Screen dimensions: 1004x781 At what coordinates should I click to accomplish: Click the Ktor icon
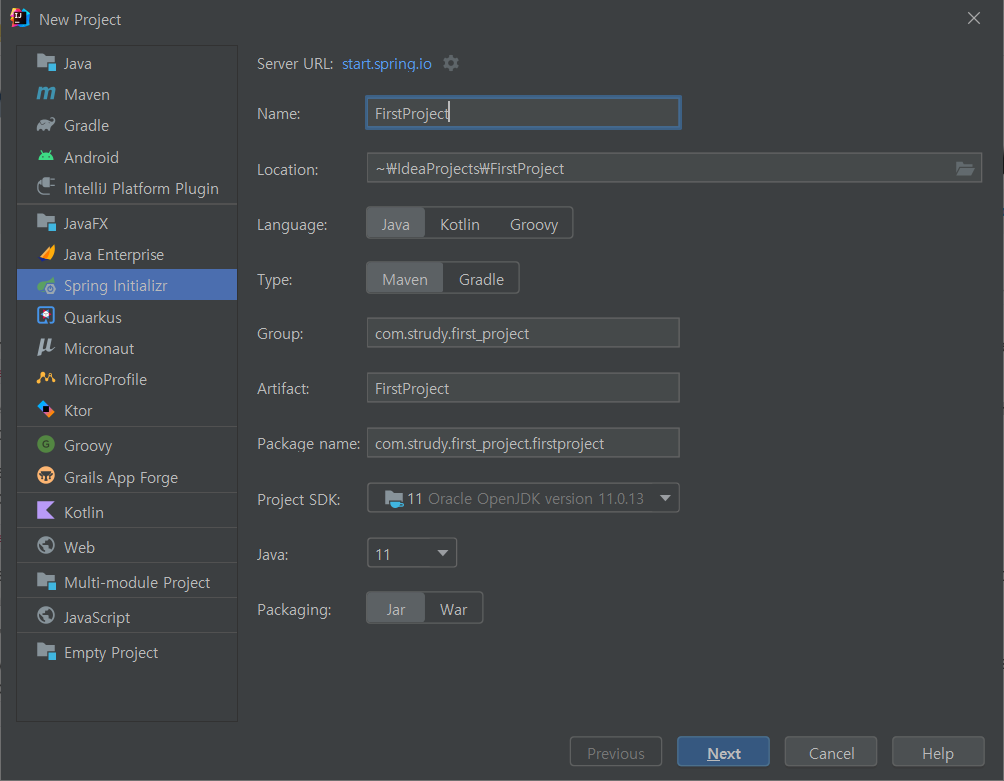coord(46,410)
